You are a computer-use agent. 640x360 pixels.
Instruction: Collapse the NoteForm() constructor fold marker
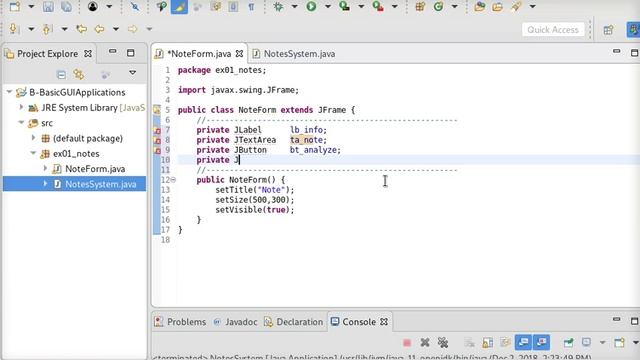click(x=173, y=180)
